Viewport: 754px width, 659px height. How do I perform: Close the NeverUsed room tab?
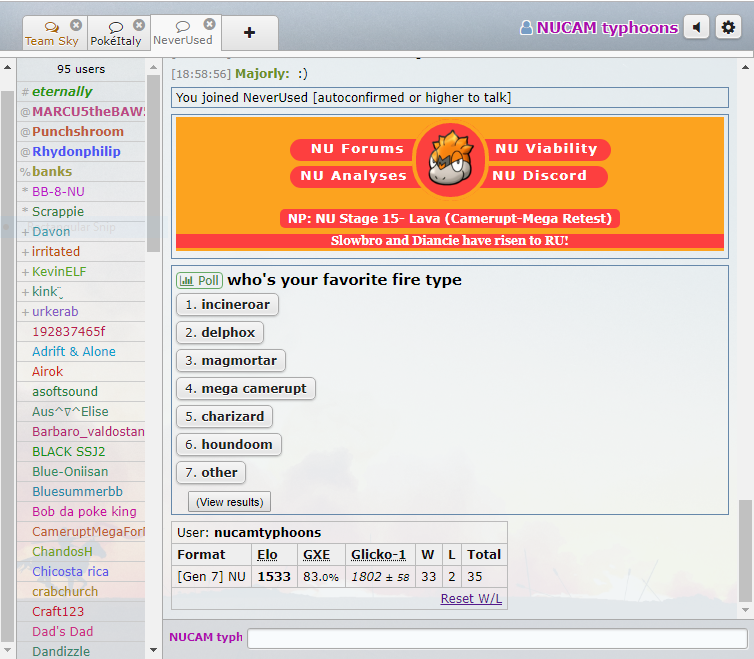tap(209, 24)
